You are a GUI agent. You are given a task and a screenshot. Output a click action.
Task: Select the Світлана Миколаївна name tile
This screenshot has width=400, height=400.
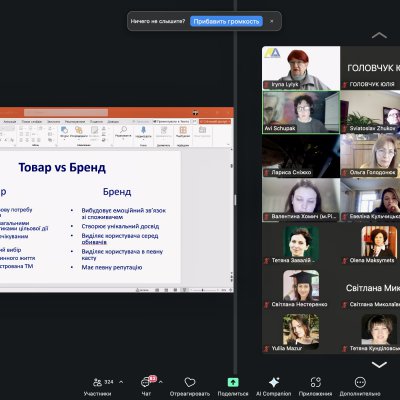click(x=370, y=288)
